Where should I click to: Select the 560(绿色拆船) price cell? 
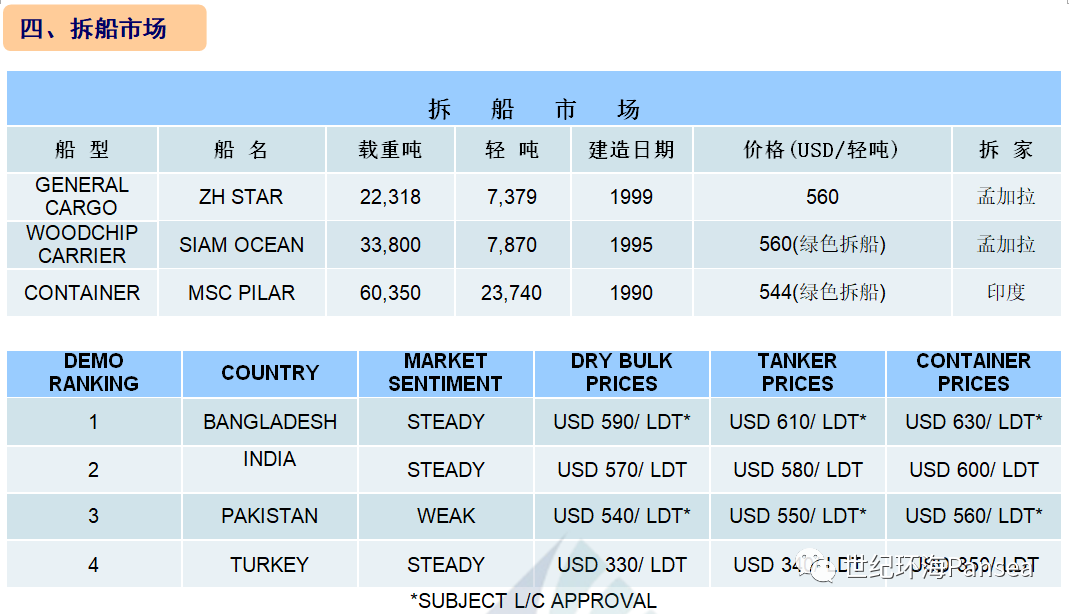[x=822, y=245]
